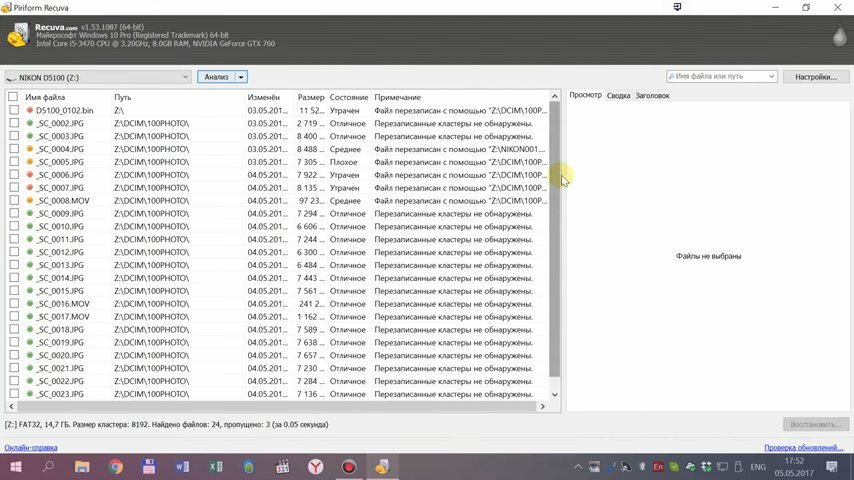Open File Explorer from the taskbar
854x480 pixels.
tap(82, 467)
